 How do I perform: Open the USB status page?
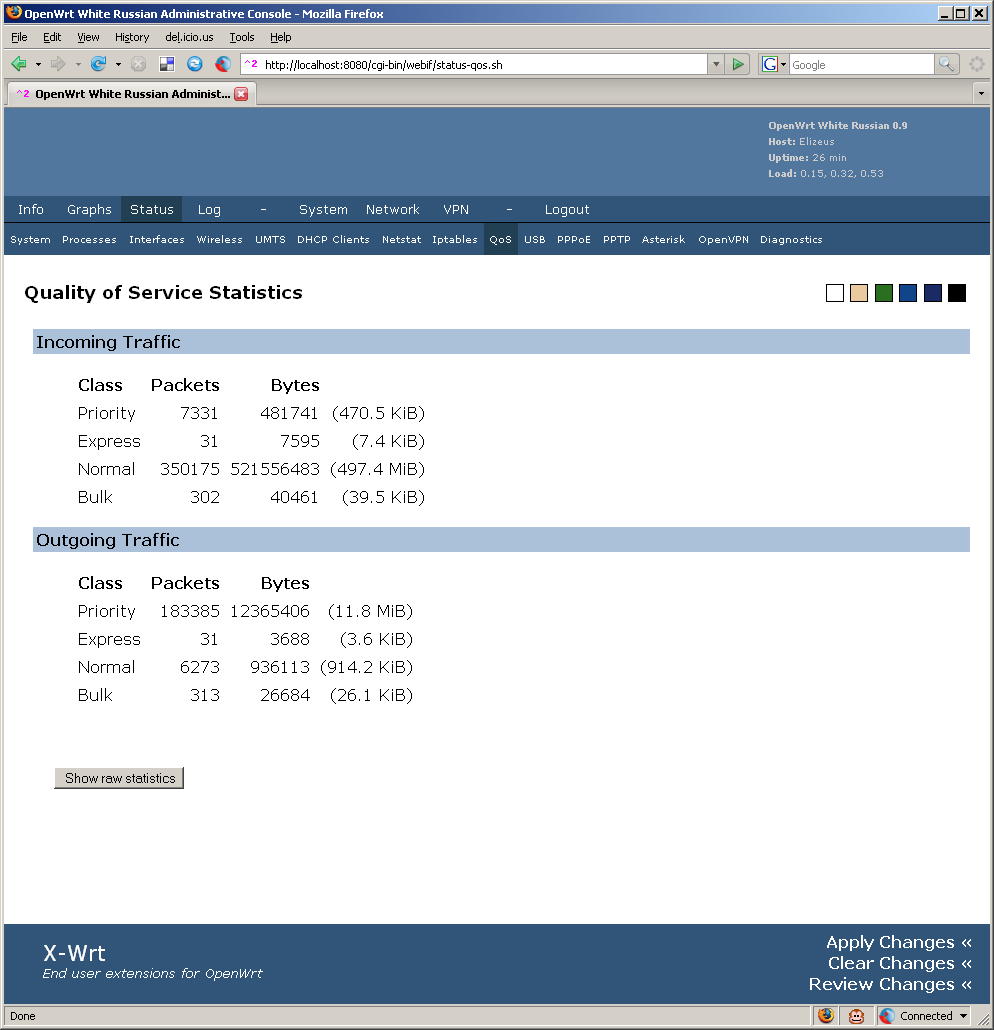(534, 240)
